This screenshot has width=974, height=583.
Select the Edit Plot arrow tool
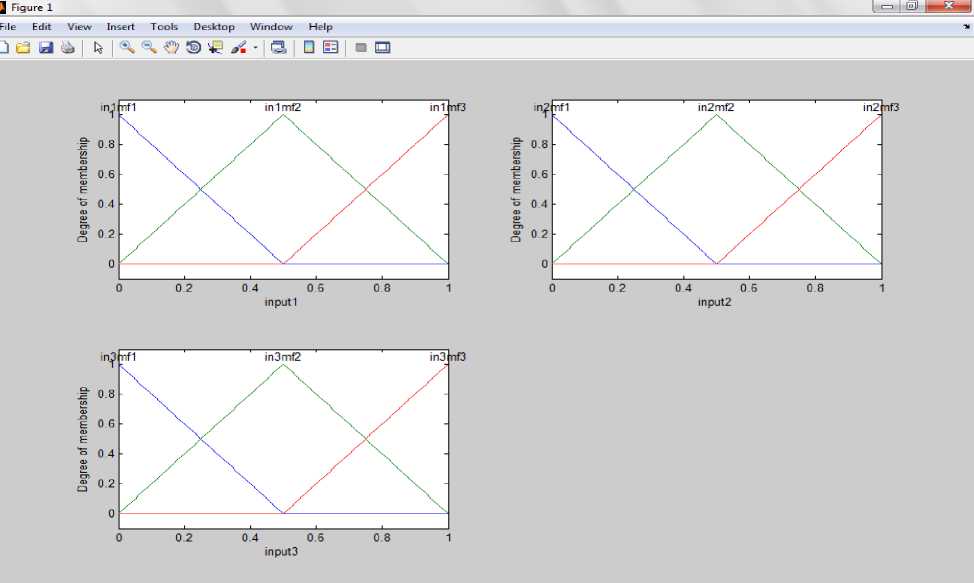(x=98, y=48)
